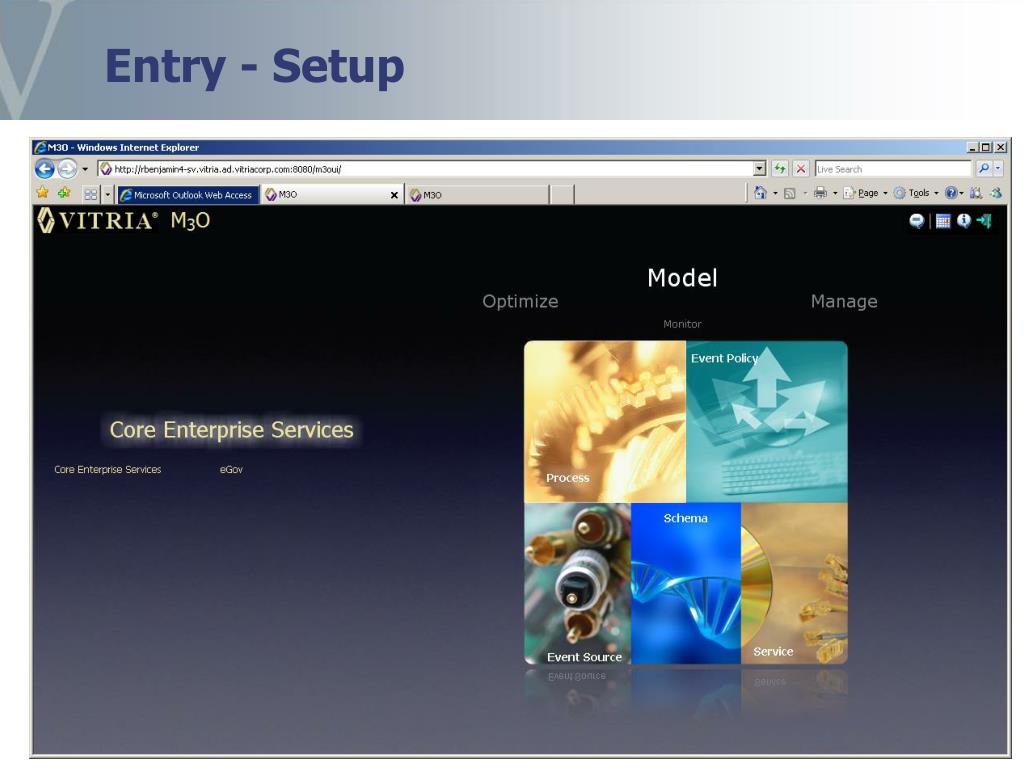This screenshot has width=1024, height=768.
Task: Open the Process tile
Action: [605, 421]
